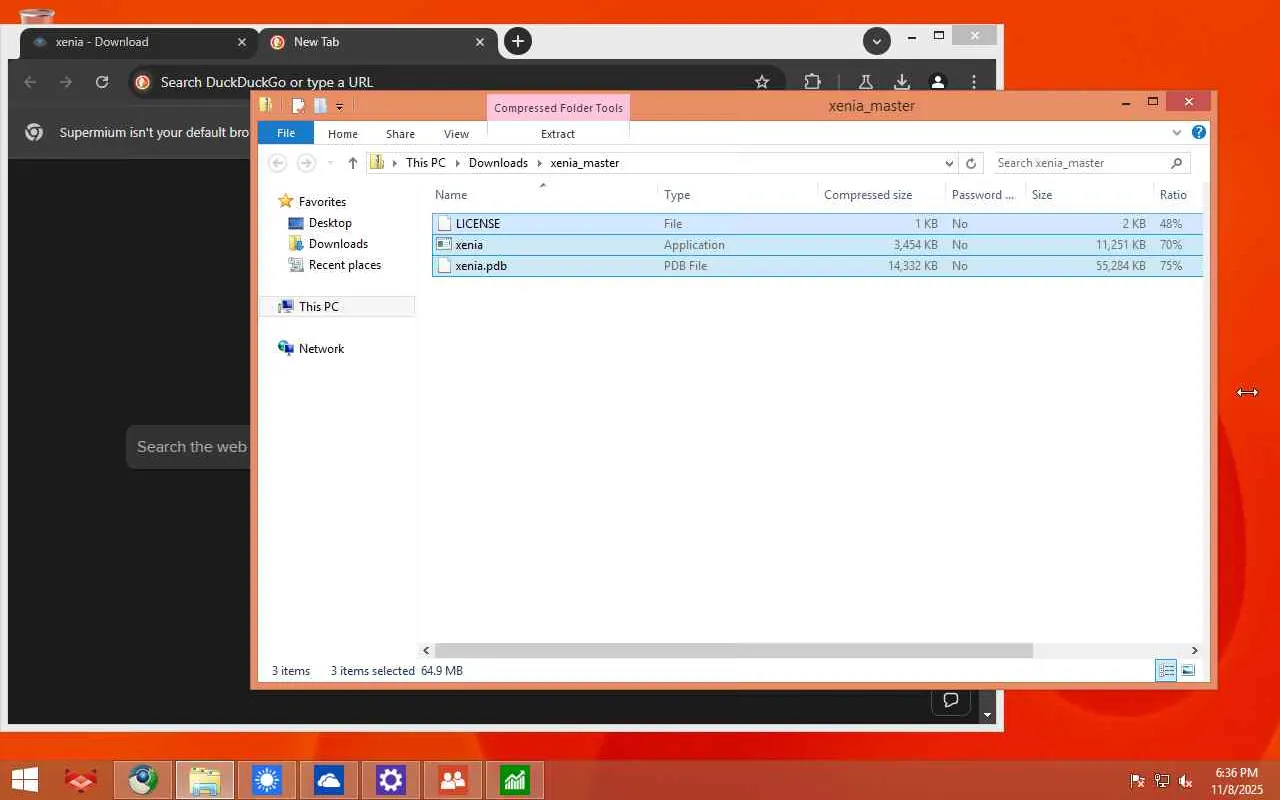Go up one folder level in Explorer
This screenshot has height=800, width=1280.
tap(353, 163)
